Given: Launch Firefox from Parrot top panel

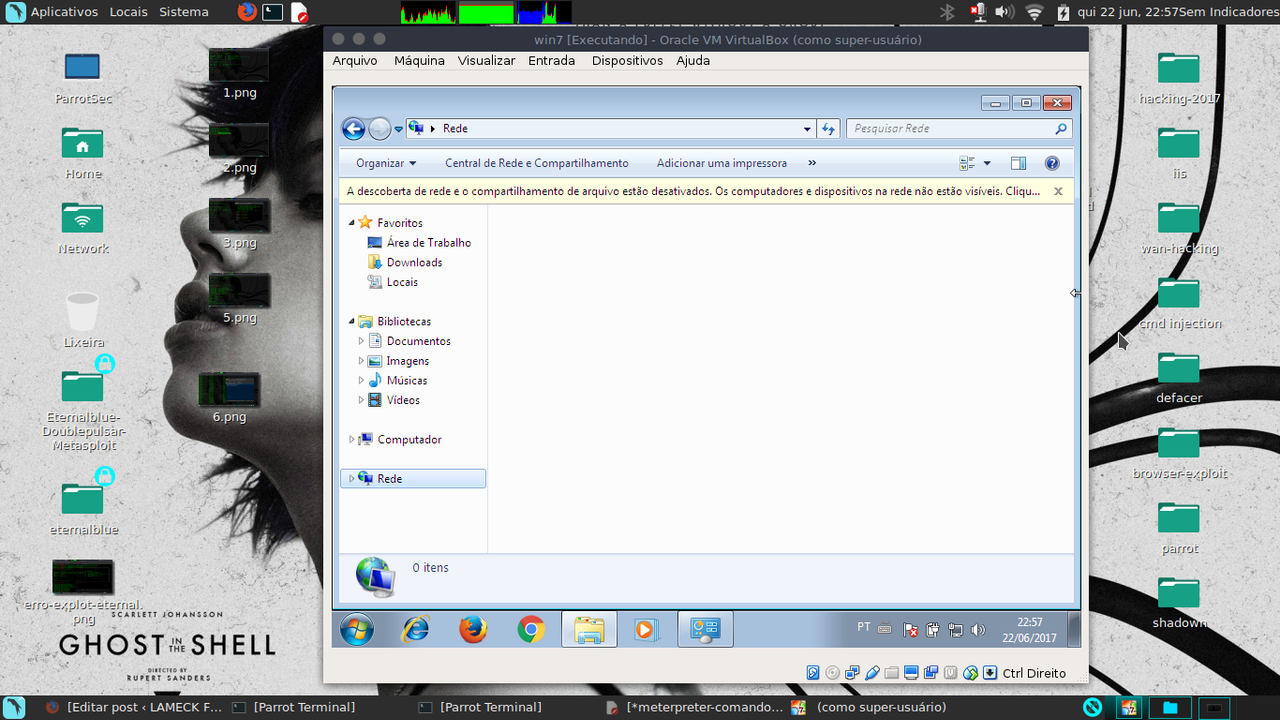Looking at the screenshot, I should click(247, 12).
